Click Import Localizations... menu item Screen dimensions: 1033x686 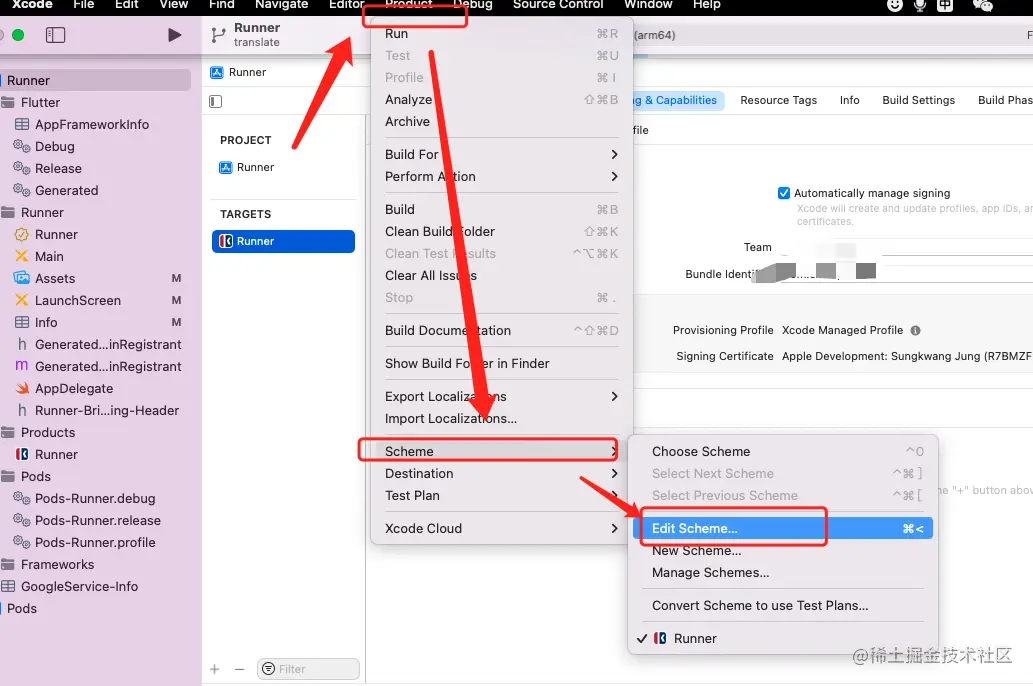coord(501,418)
